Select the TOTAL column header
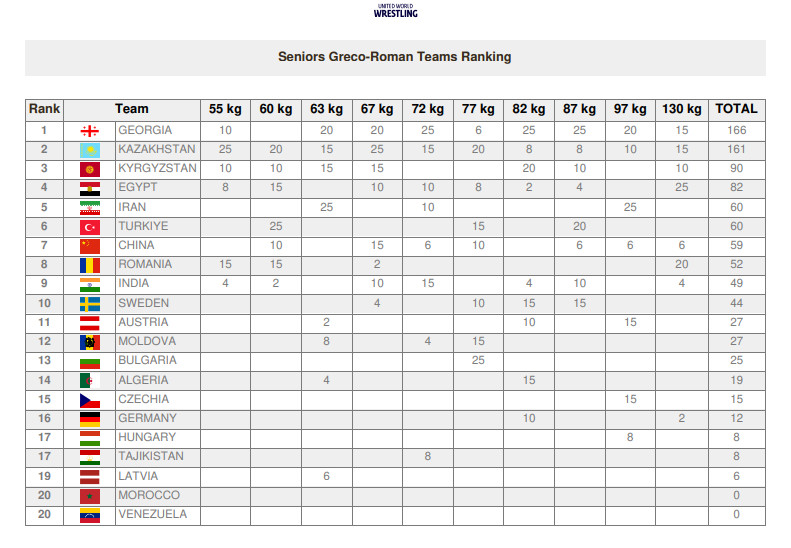Screen dimensions: 791x548 [x=736, y=109]
